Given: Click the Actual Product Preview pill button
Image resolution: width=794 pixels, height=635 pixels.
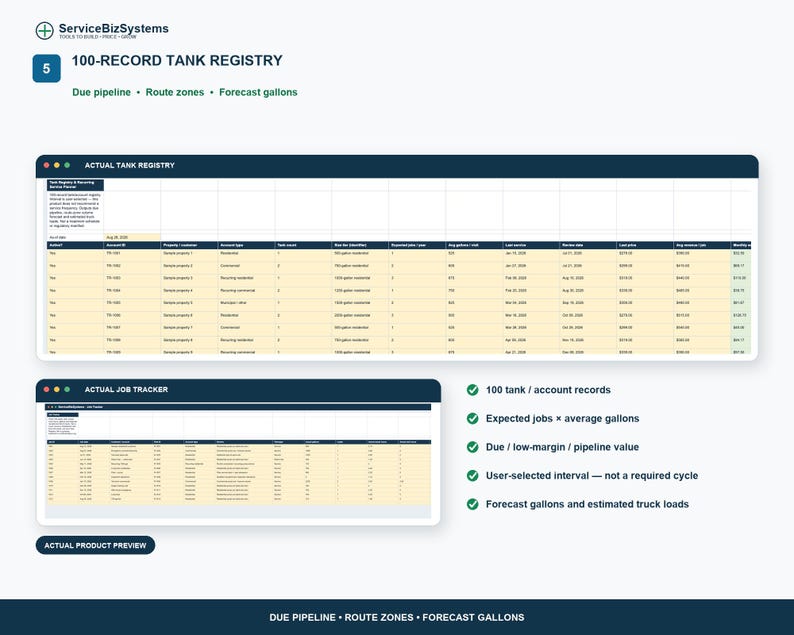Looking at the screenshot, I should pyautogui.click(x=95, y=545).
